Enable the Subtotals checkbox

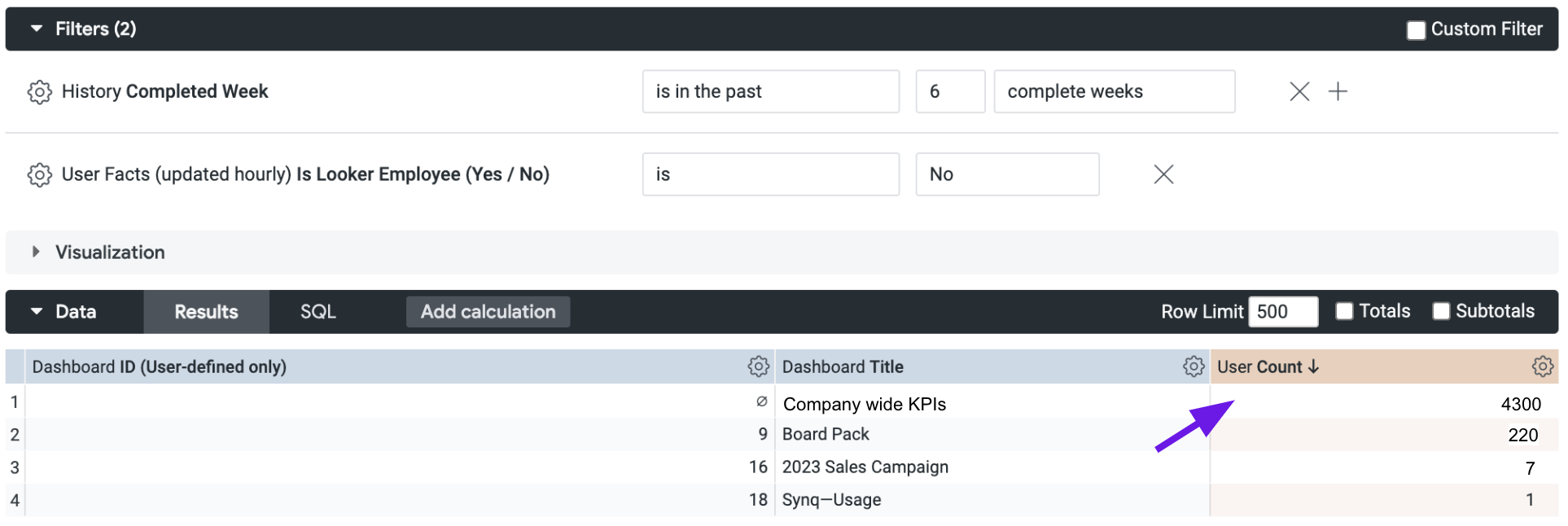click(x=1441, y=311)
